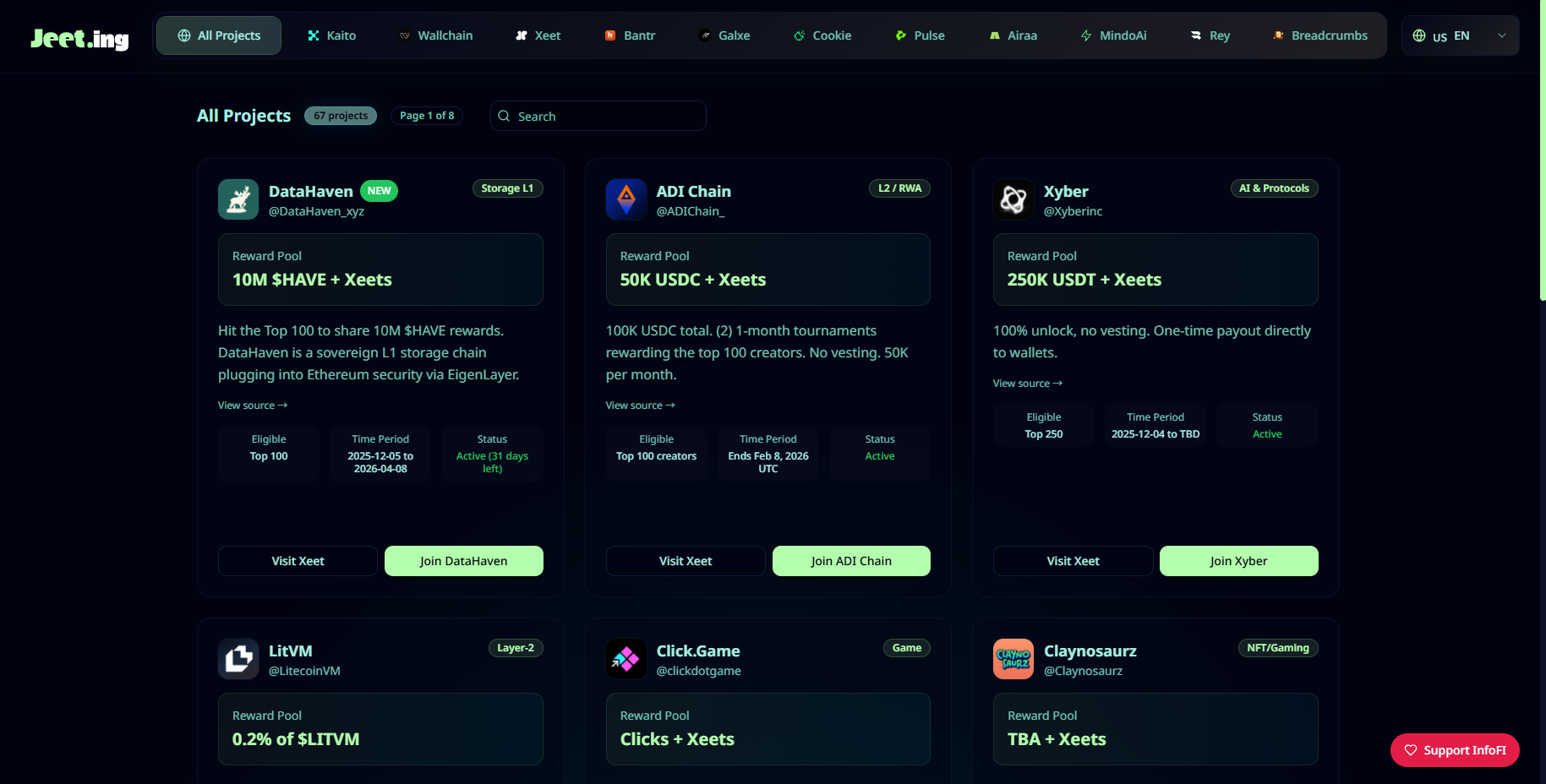The height and width of the screenshot is (784, 1546).
Task: Click the @DataHaven_xyz handle
Action: coord(316,211)
